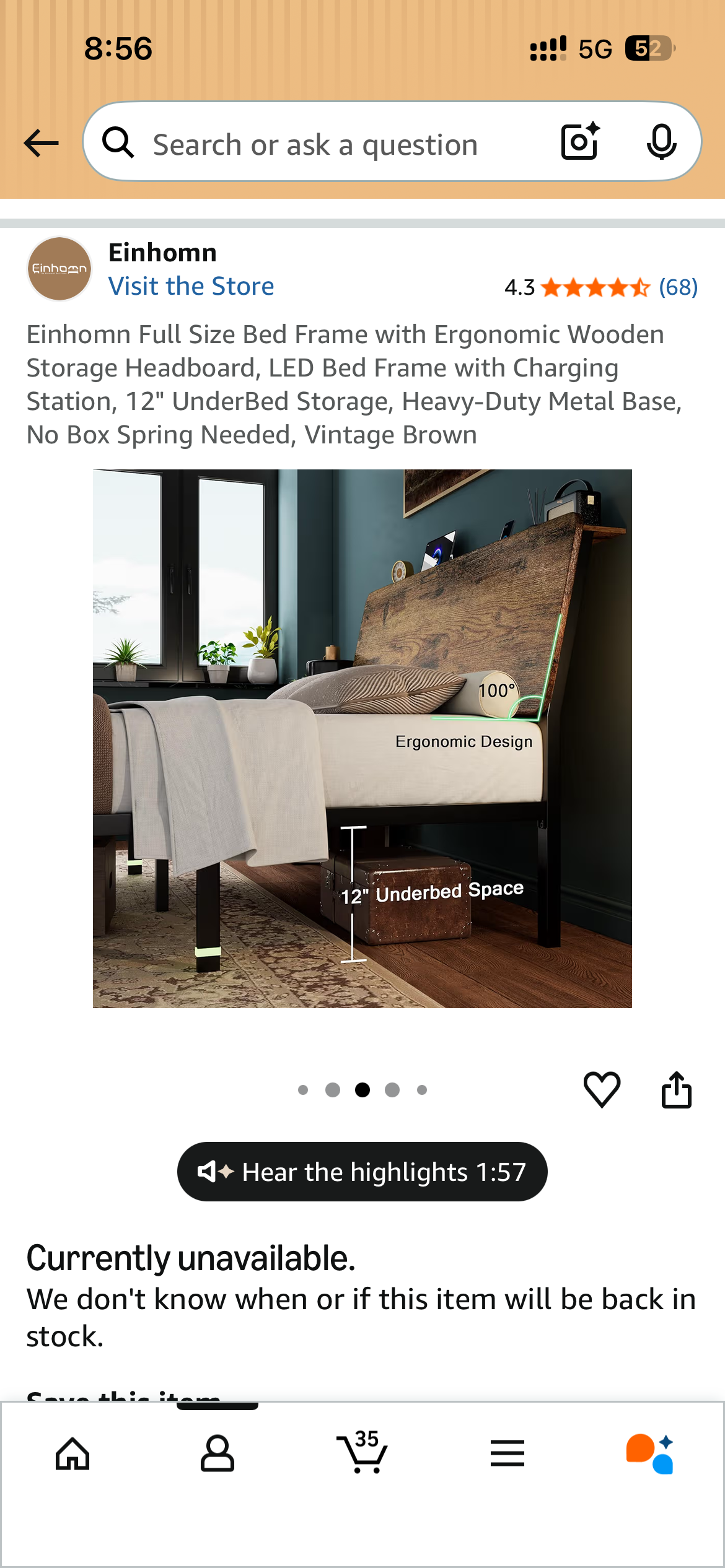Open the account profile tab
The image size is (725, 1568).
[217, 1453]
